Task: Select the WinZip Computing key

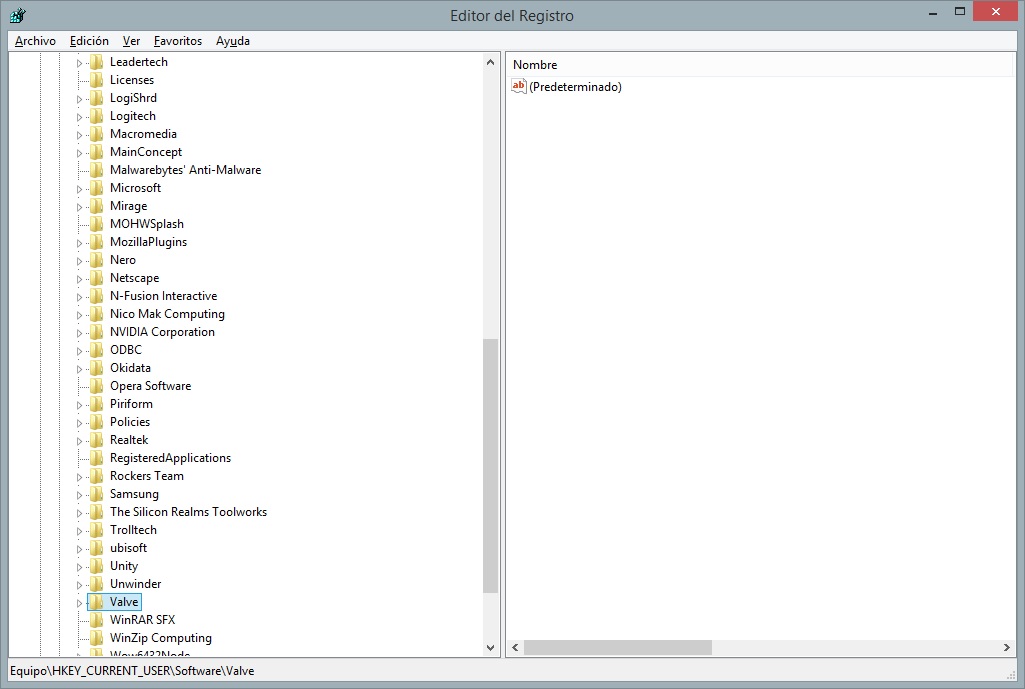Action: point(161,637)
